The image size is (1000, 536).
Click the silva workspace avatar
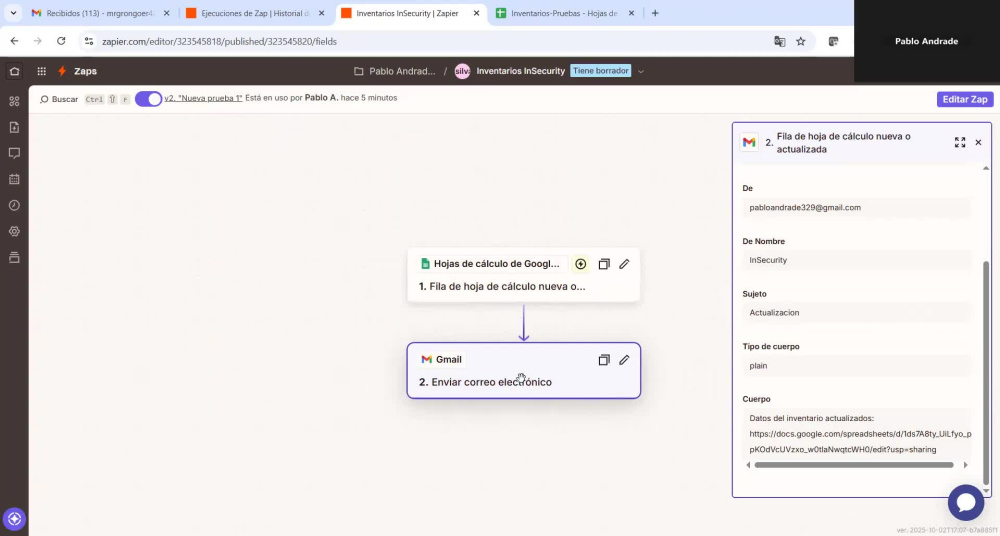click(462, 71)
